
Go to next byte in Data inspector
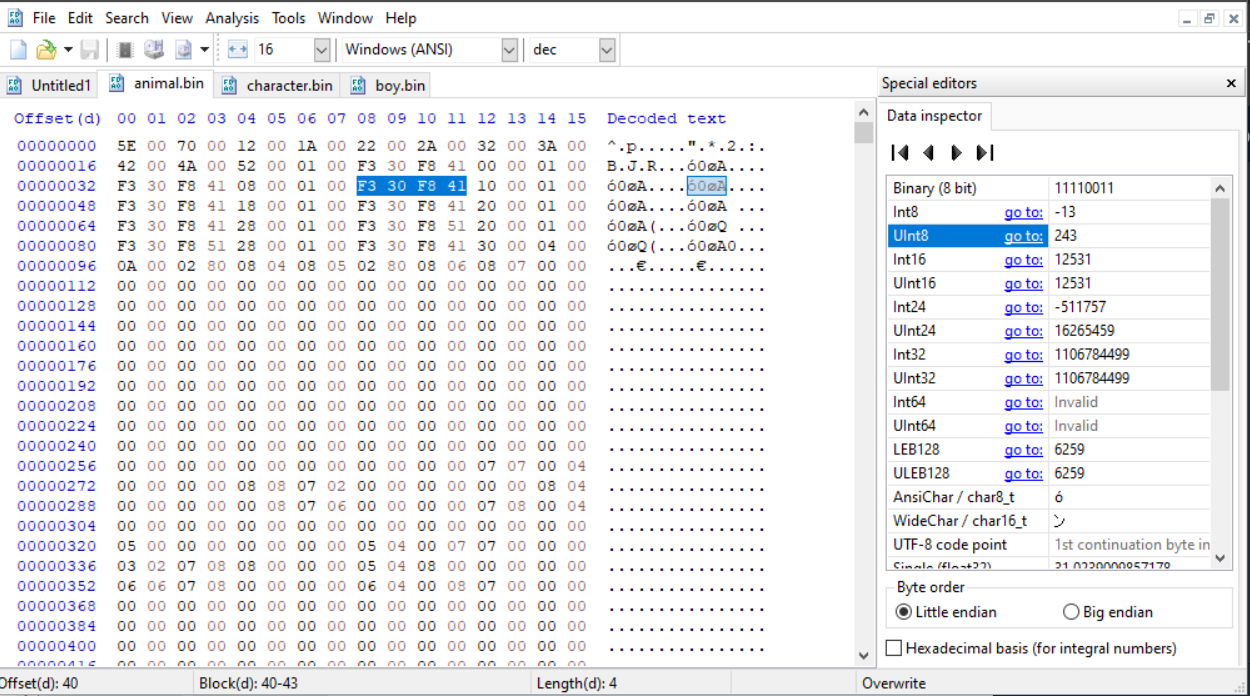[x=957, y=152]
